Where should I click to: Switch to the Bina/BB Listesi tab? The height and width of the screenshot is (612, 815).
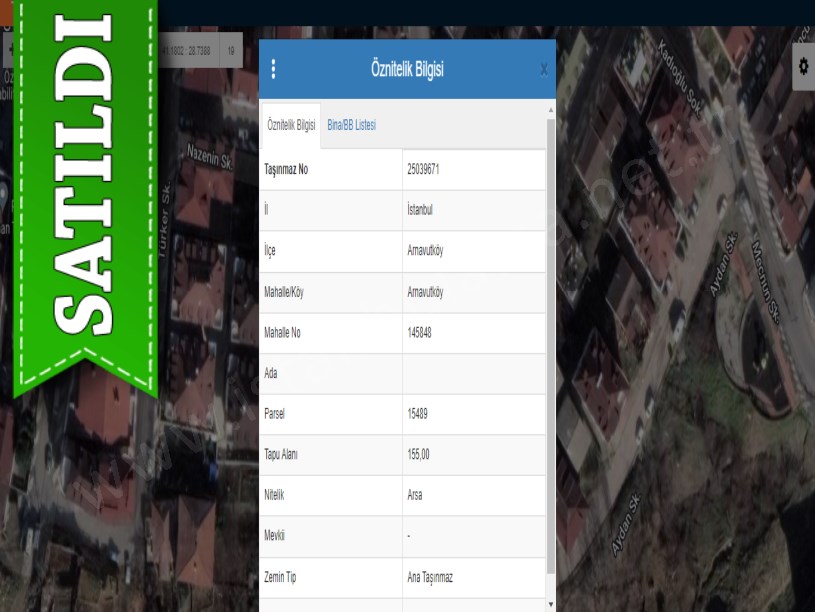[351, 125]
